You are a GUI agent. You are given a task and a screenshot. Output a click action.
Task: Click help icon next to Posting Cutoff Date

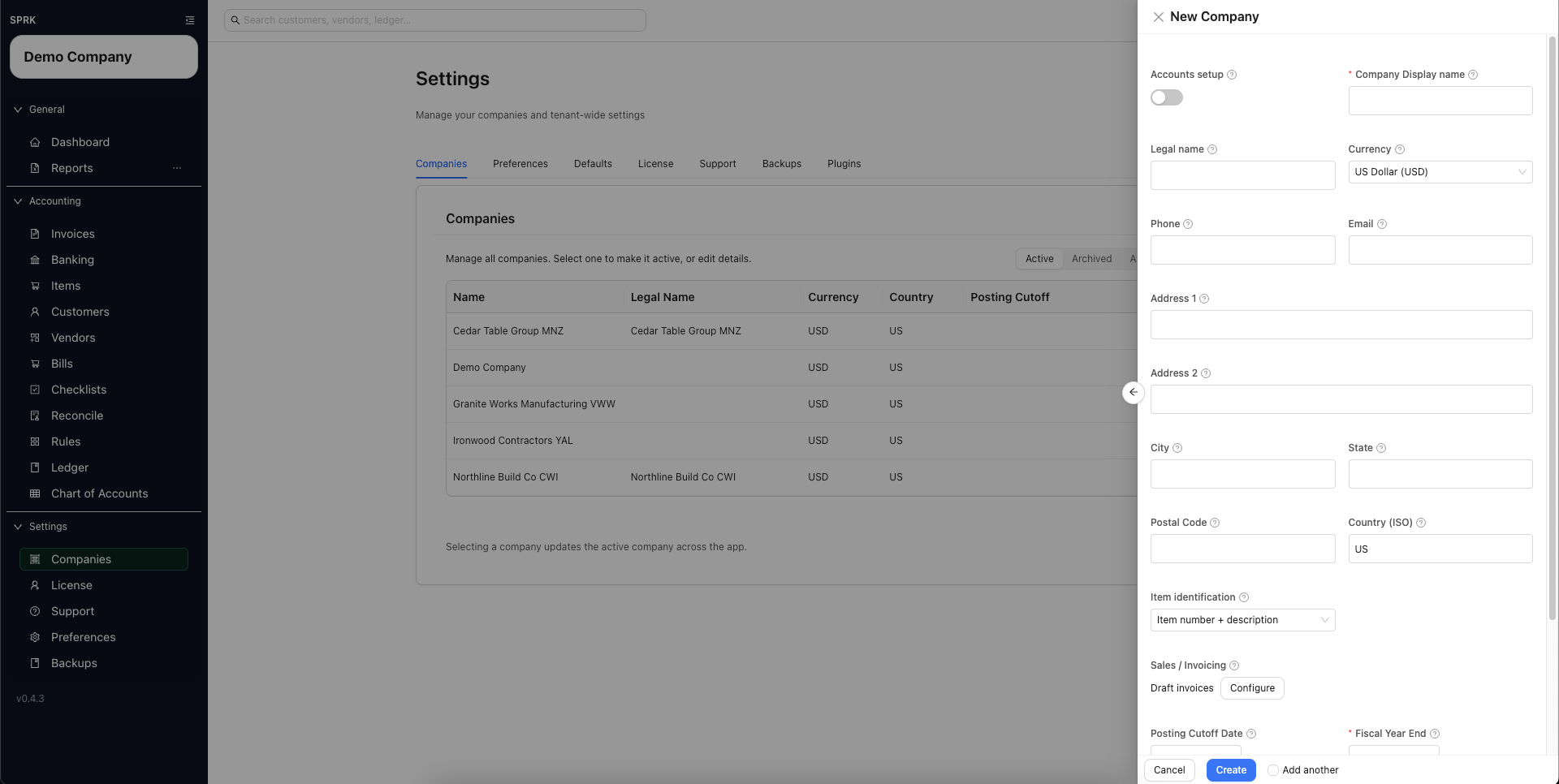click(1251, 734)
